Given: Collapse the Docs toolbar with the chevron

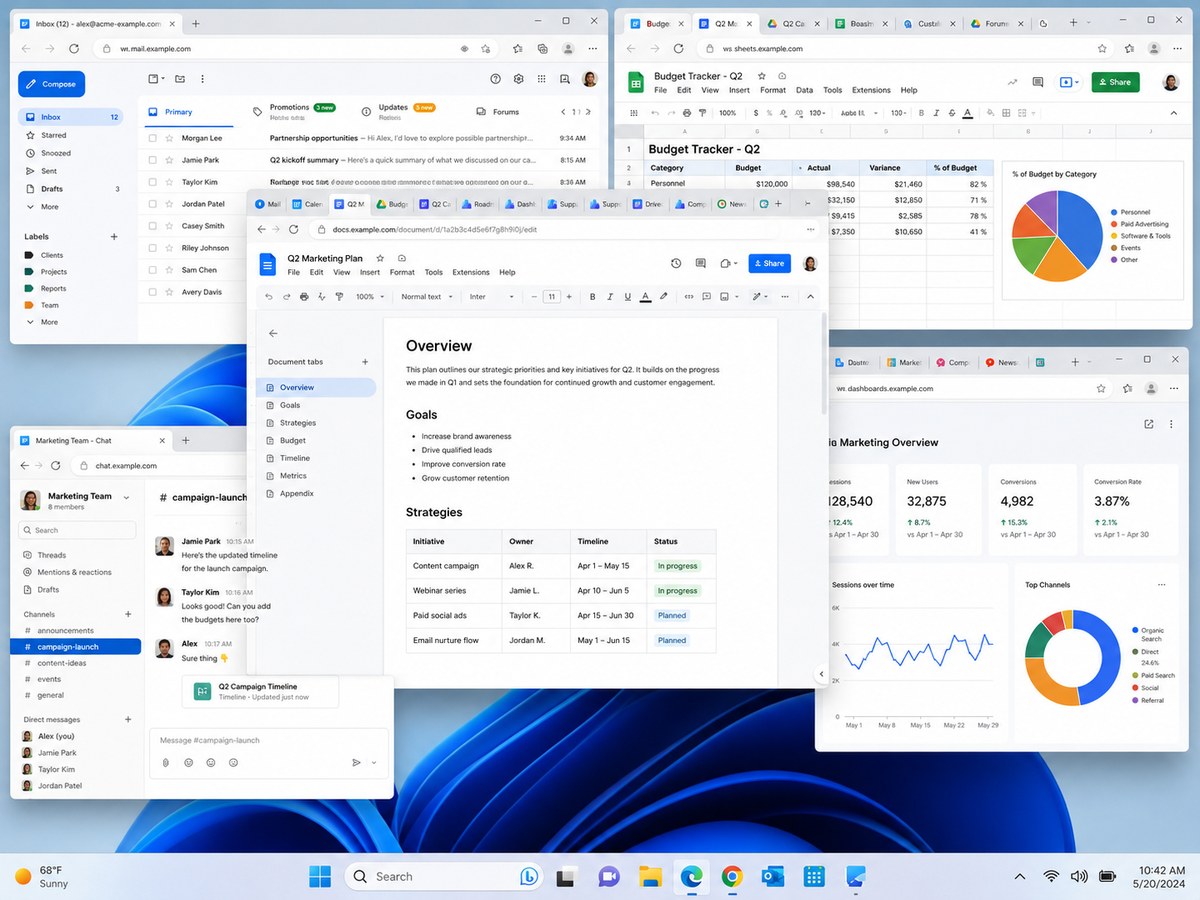Looking at the screenshot, I should click(x=810, y=297).
